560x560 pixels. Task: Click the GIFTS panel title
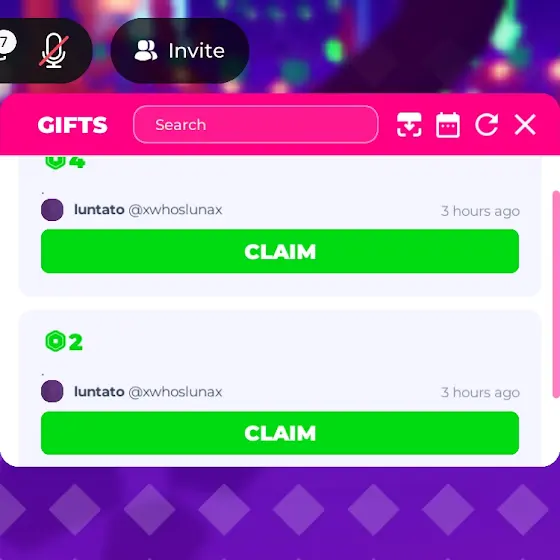click(72, 125)
